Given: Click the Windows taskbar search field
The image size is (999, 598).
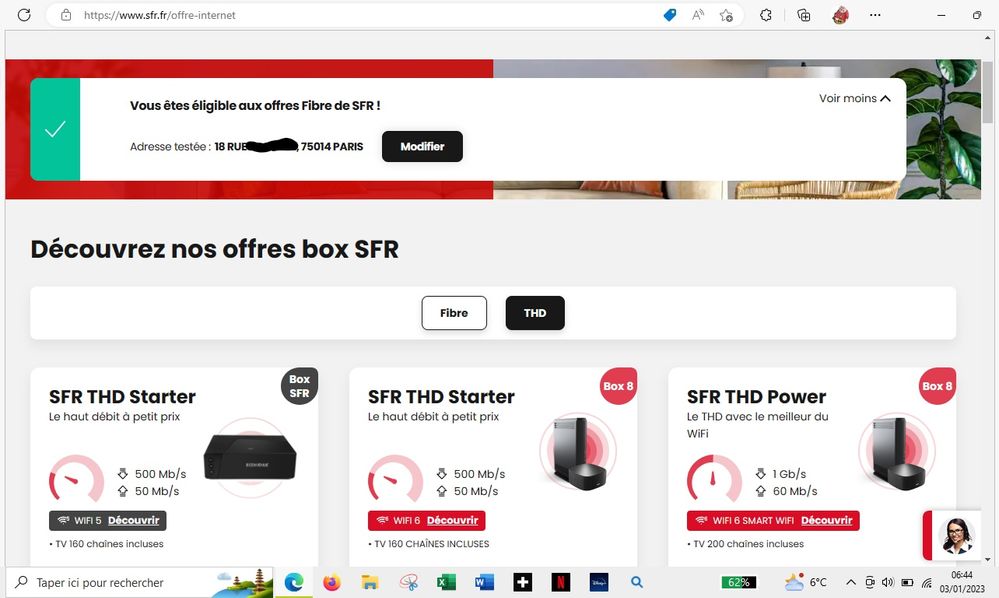Looking at the screenshot, I should (139, 582).
